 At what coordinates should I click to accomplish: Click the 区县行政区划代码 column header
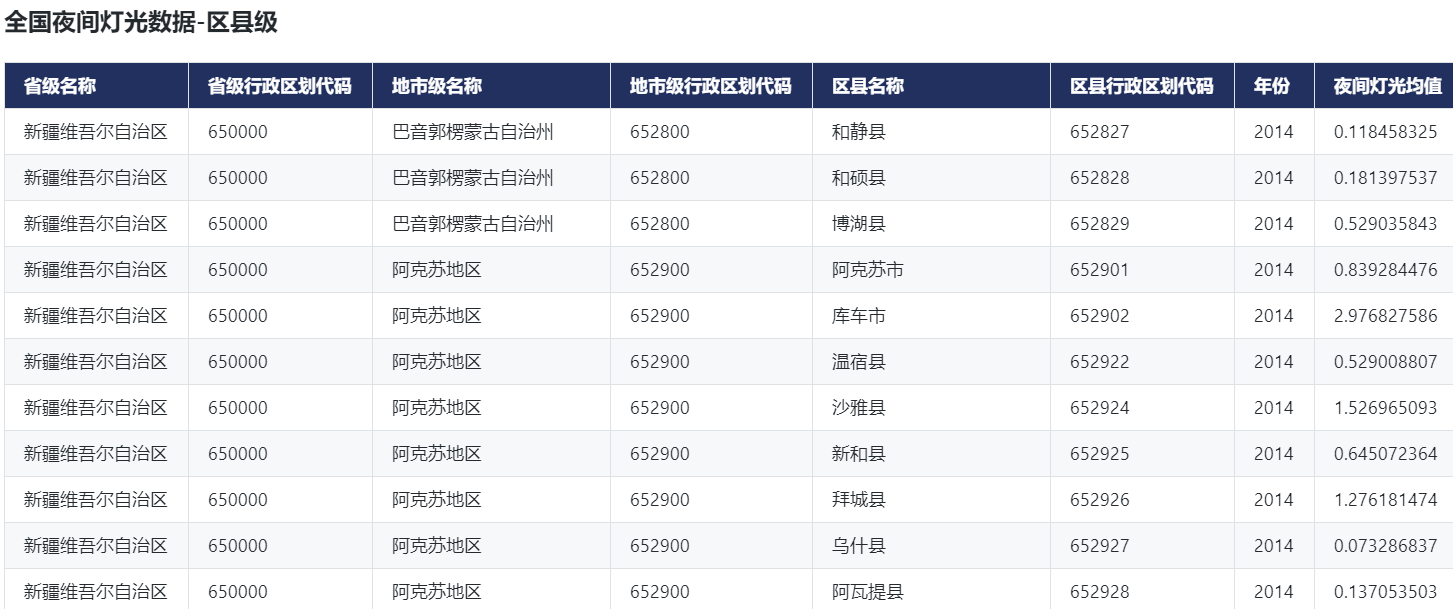pyautogui.click(x=1141, y=86)
